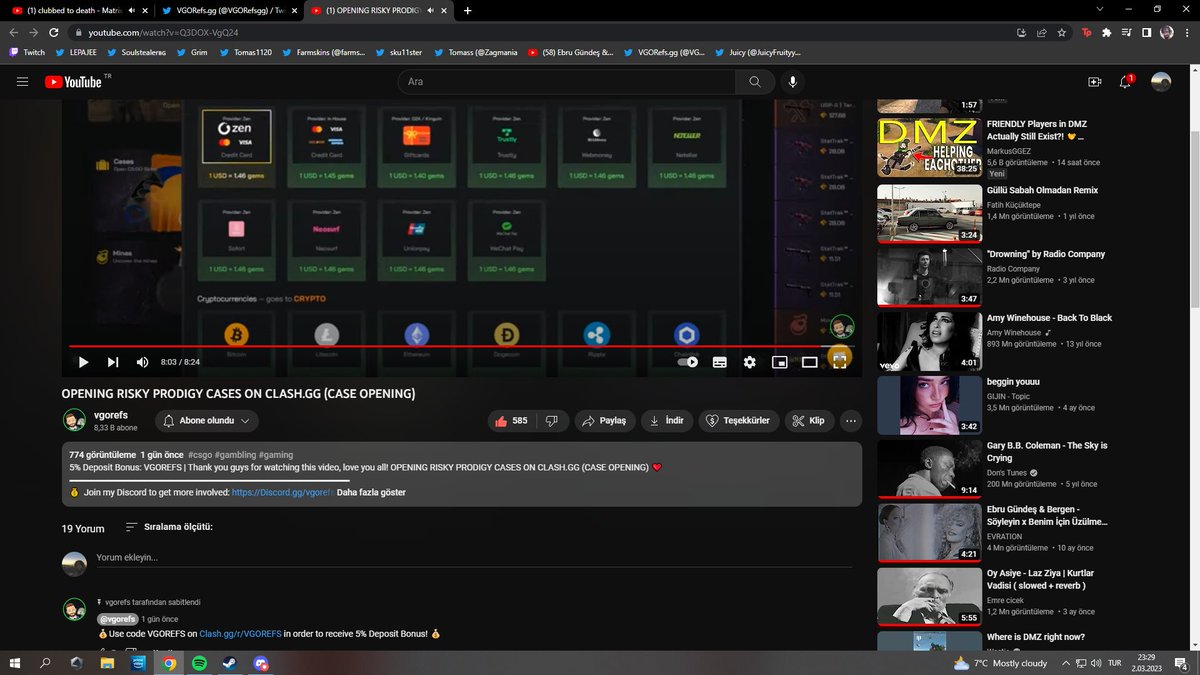Click the Ara search box

[566, 82]
